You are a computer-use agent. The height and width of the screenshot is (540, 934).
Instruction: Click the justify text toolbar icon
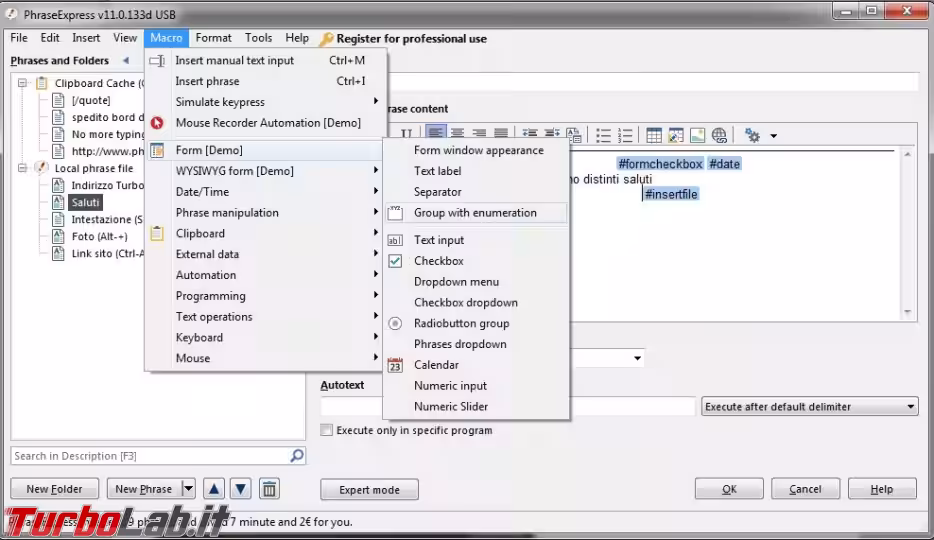(x=501, y=135)
